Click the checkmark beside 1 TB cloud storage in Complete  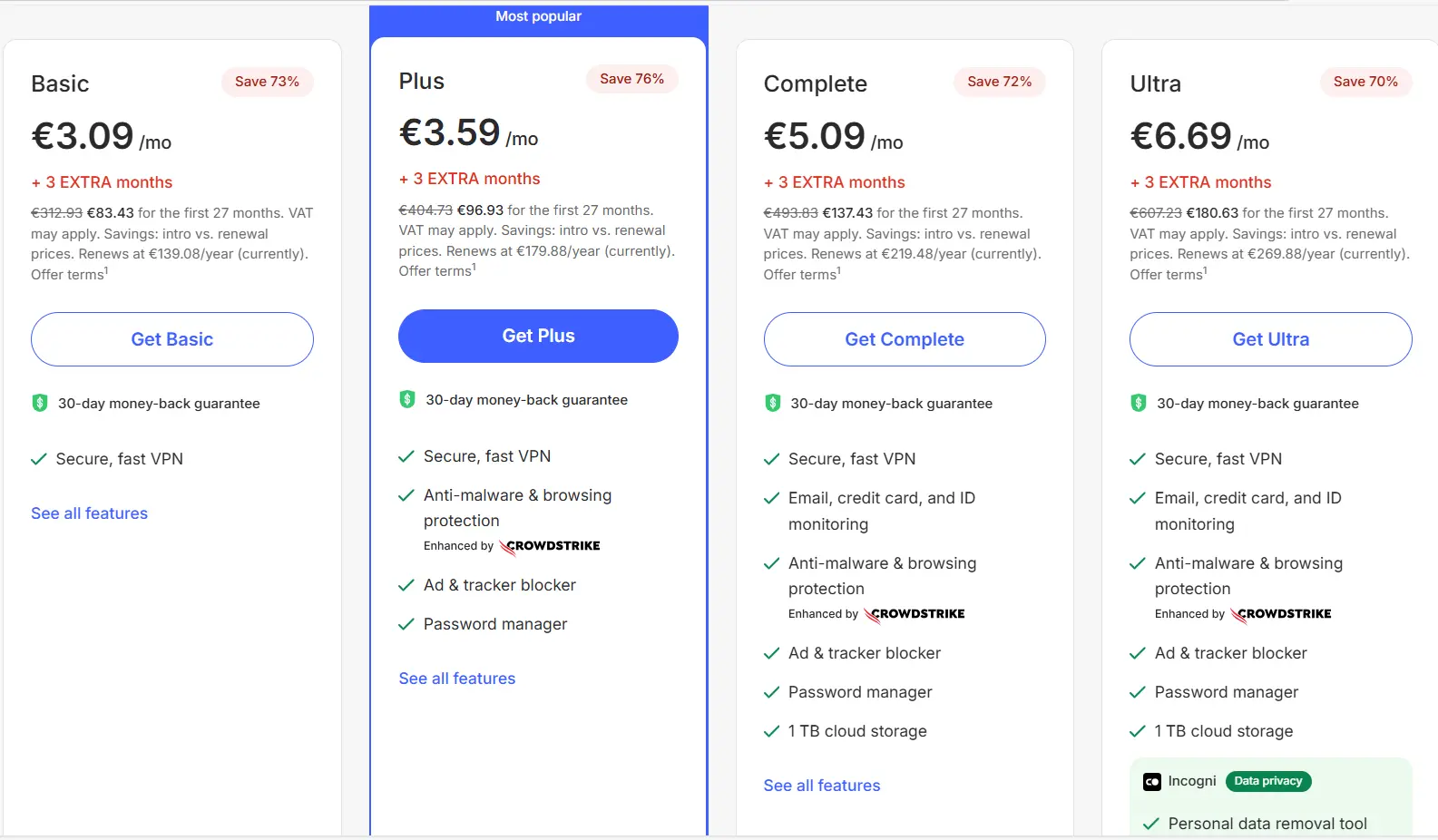click(772, 731)
